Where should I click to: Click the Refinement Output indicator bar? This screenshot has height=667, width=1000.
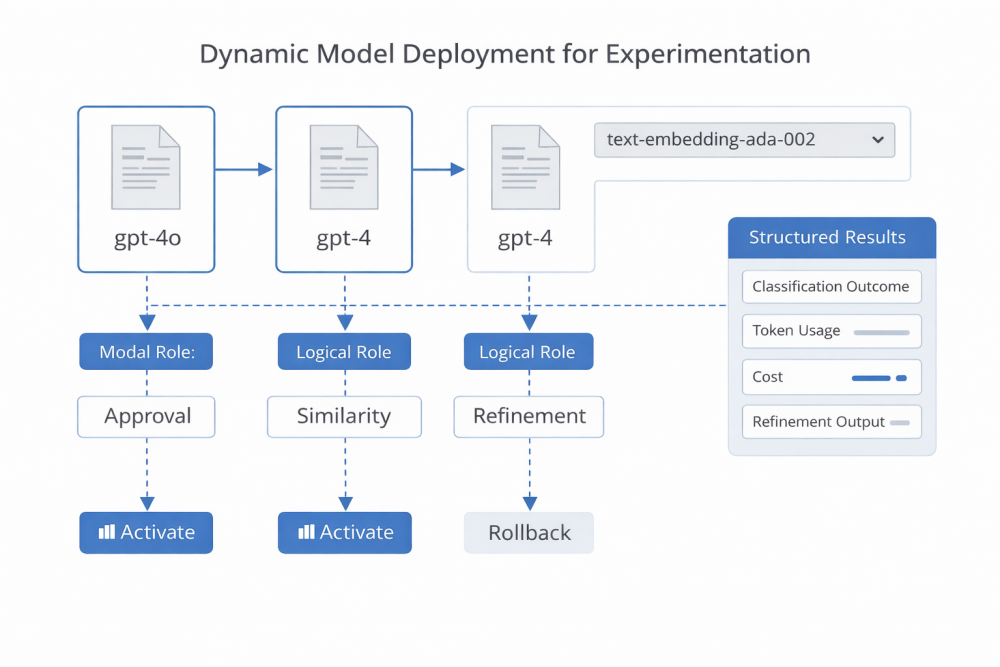coord(900,423)
